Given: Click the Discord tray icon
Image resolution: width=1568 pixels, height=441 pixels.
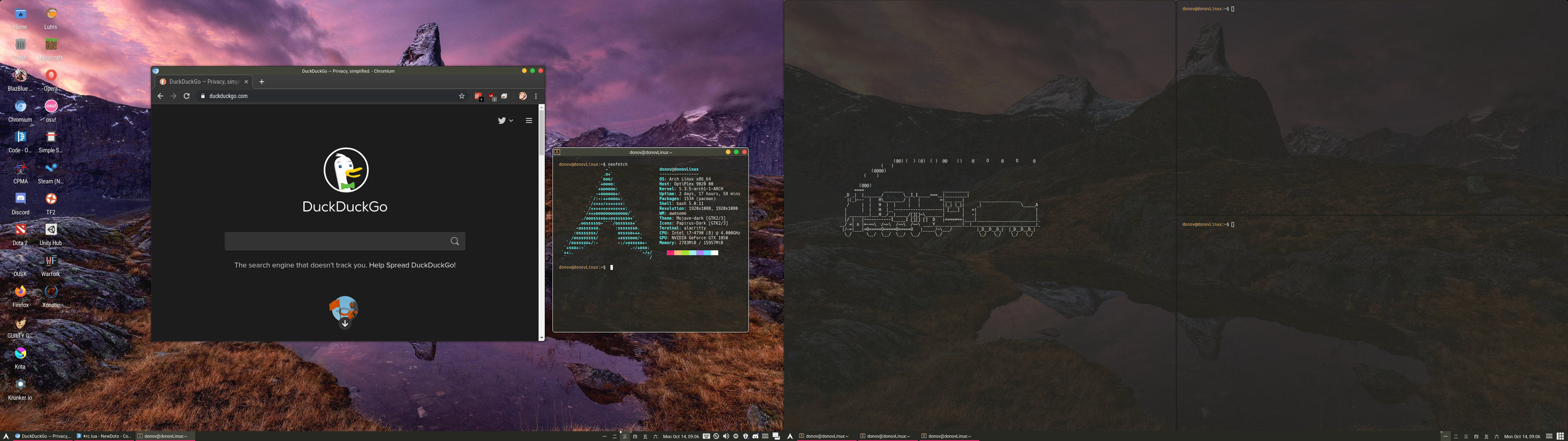Looking at the screenshot, I should pyautogui.click(x=755, y=436).
